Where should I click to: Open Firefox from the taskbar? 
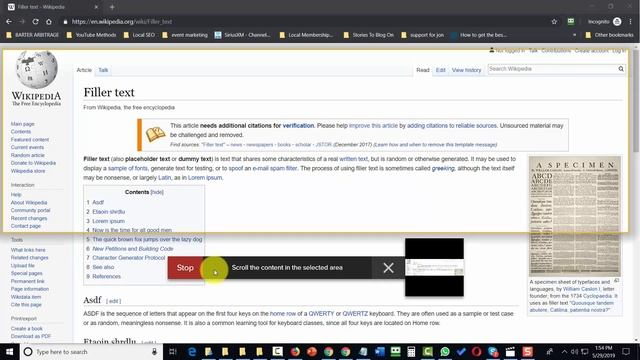pyautogui.click(x=296, y=352)
